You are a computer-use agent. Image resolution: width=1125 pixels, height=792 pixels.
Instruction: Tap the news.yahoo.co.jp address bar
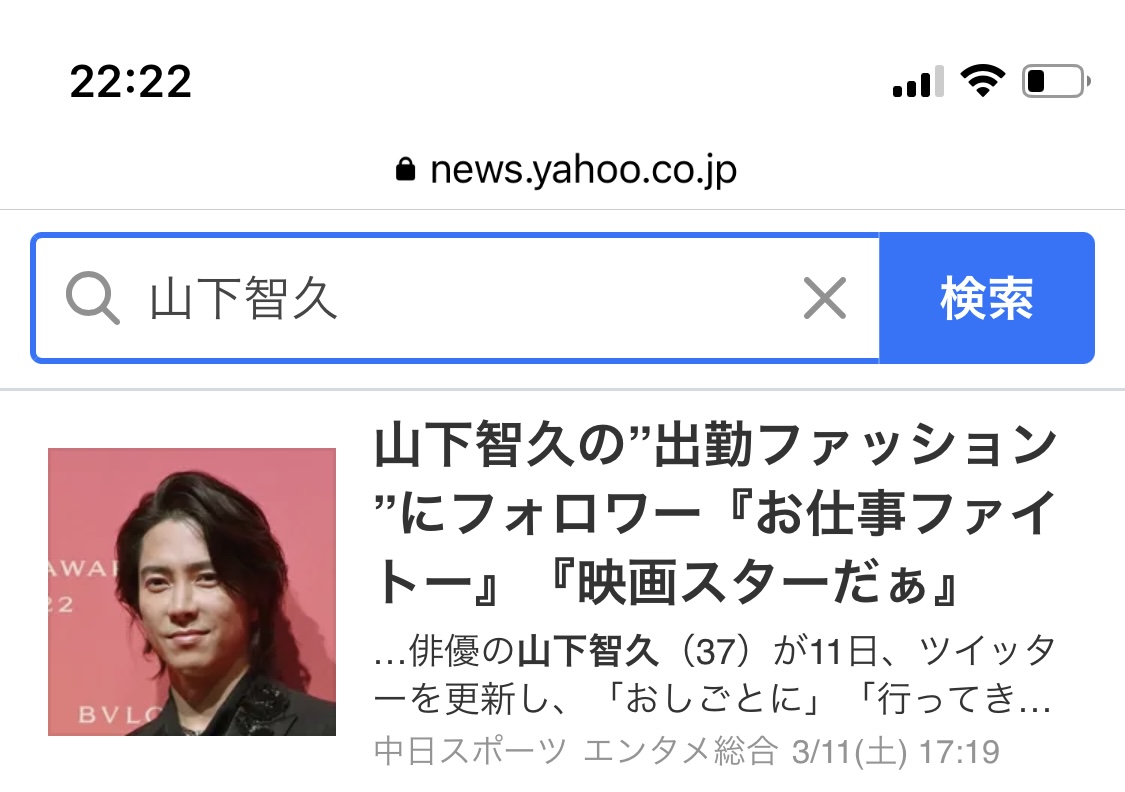point(566,171)
